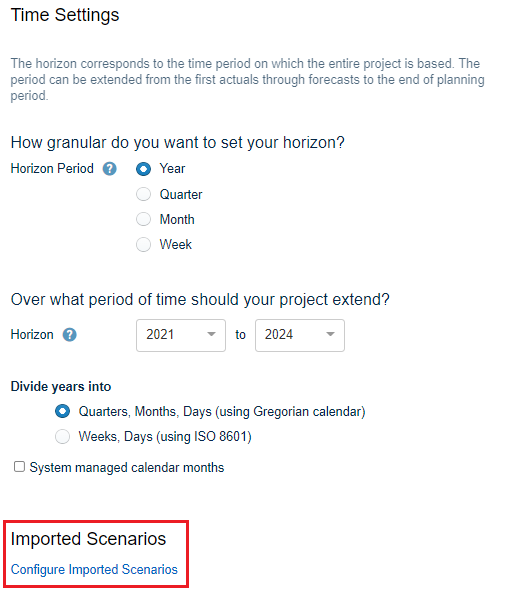Screen dimensions: 521x597
Task: Click the Horizon Period field label
Action: coord(52,168)
